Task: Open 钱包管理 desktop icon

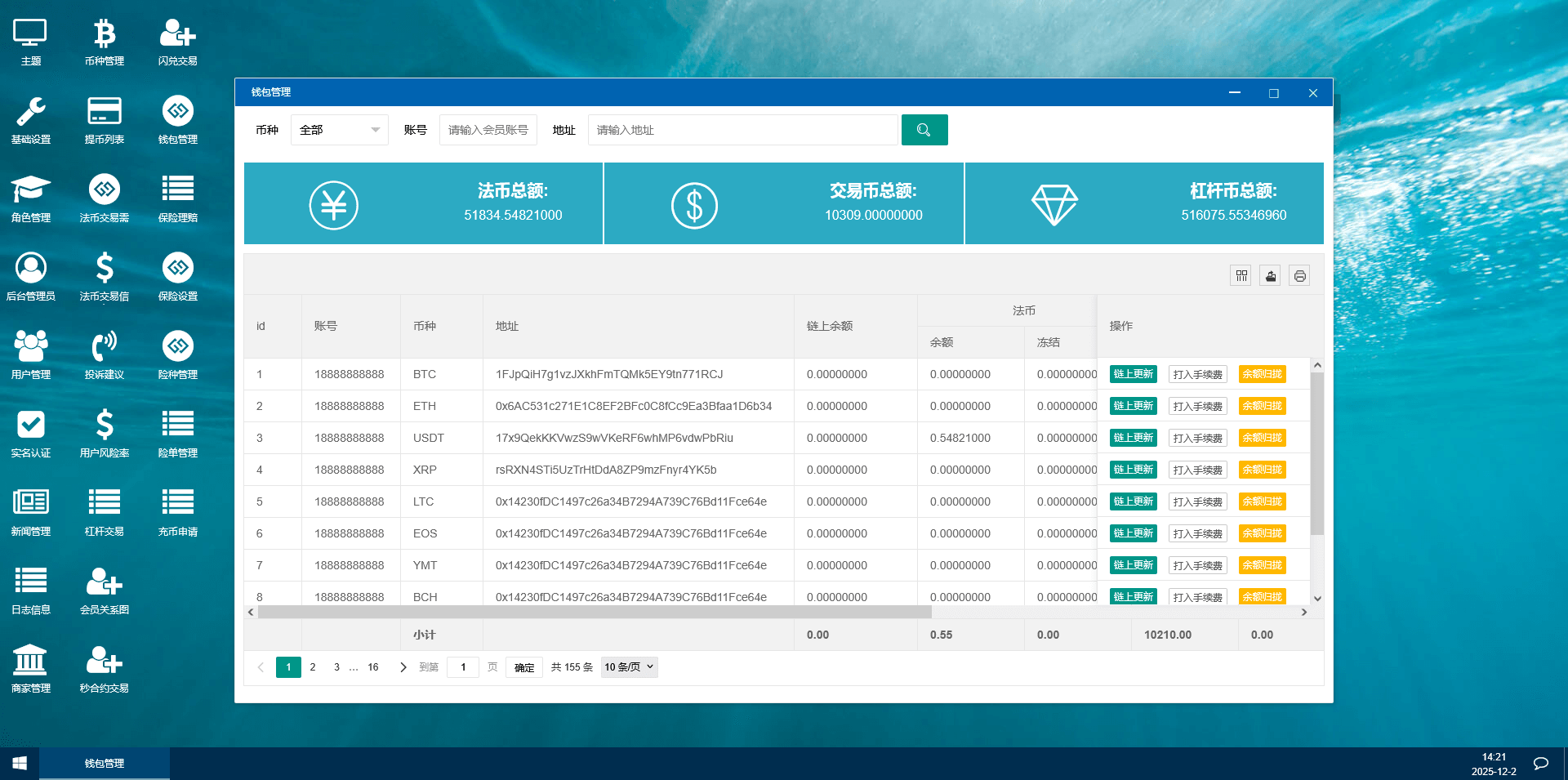Action: 177,120
